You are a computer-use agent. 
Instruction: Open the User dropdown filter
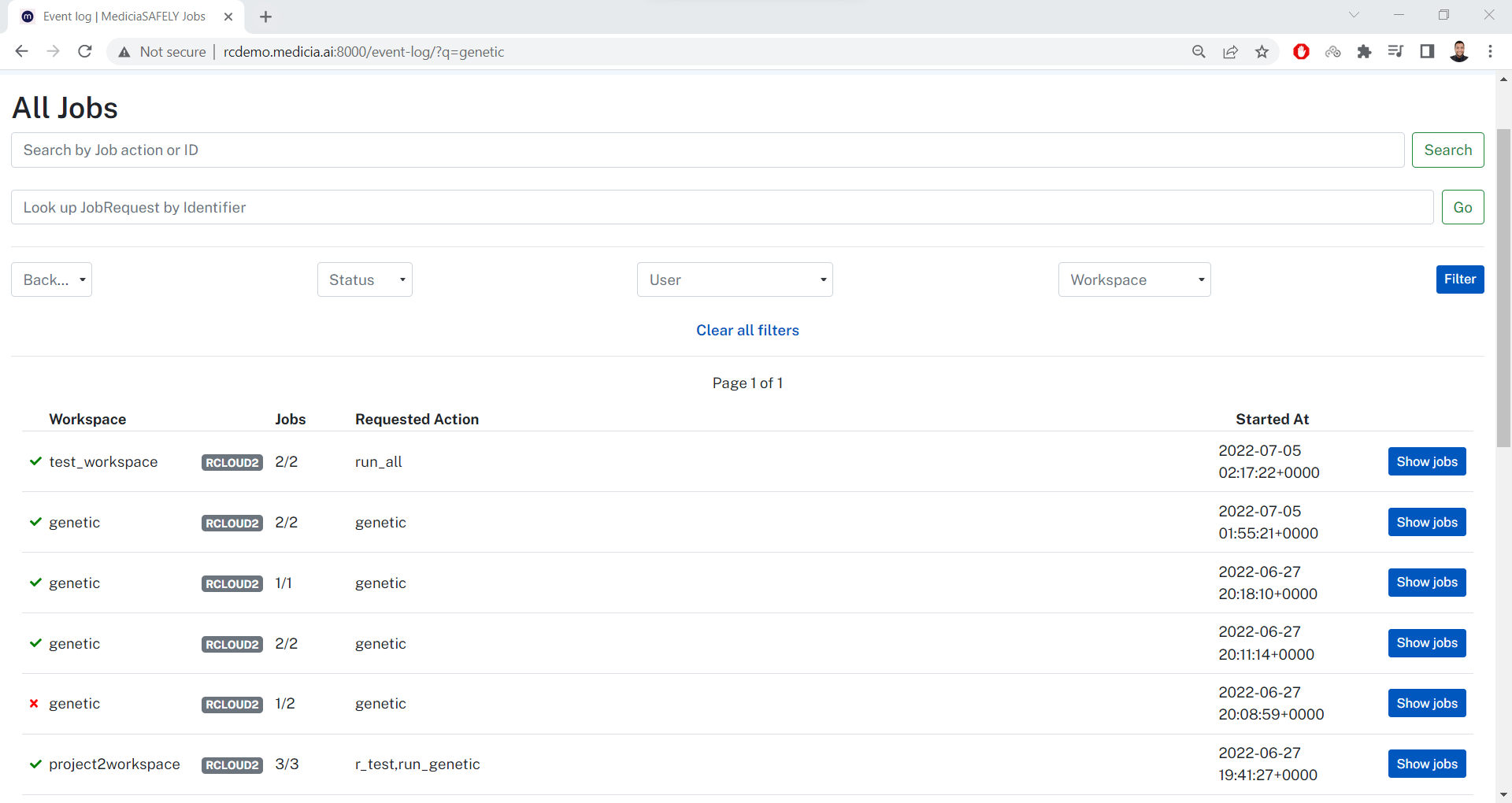(735, 279)
